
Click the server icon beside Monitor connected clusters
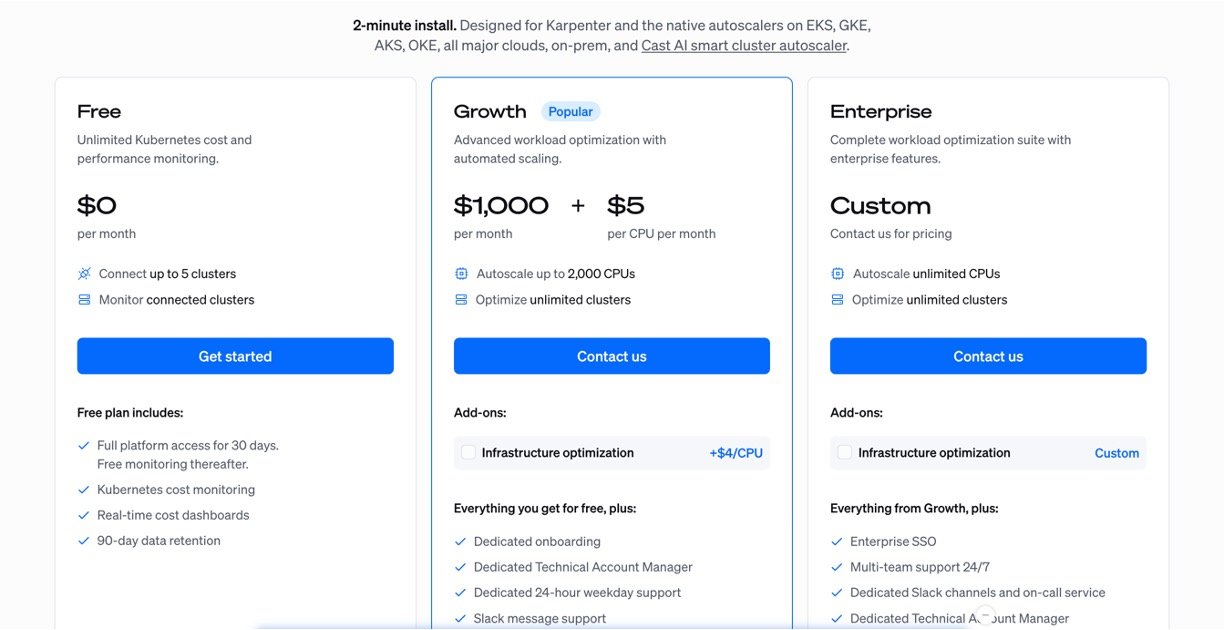pos(84,300)
